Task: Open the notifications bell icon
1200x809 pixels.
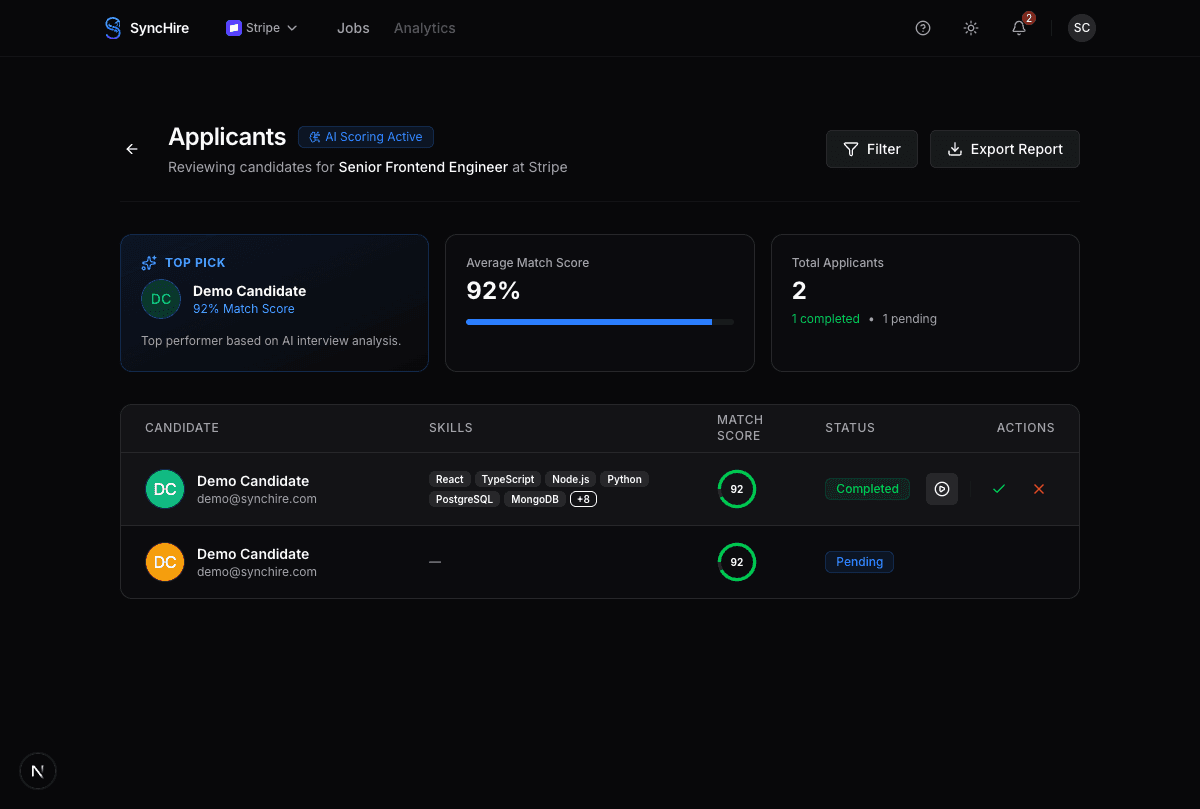Action: click(1019, 28)
